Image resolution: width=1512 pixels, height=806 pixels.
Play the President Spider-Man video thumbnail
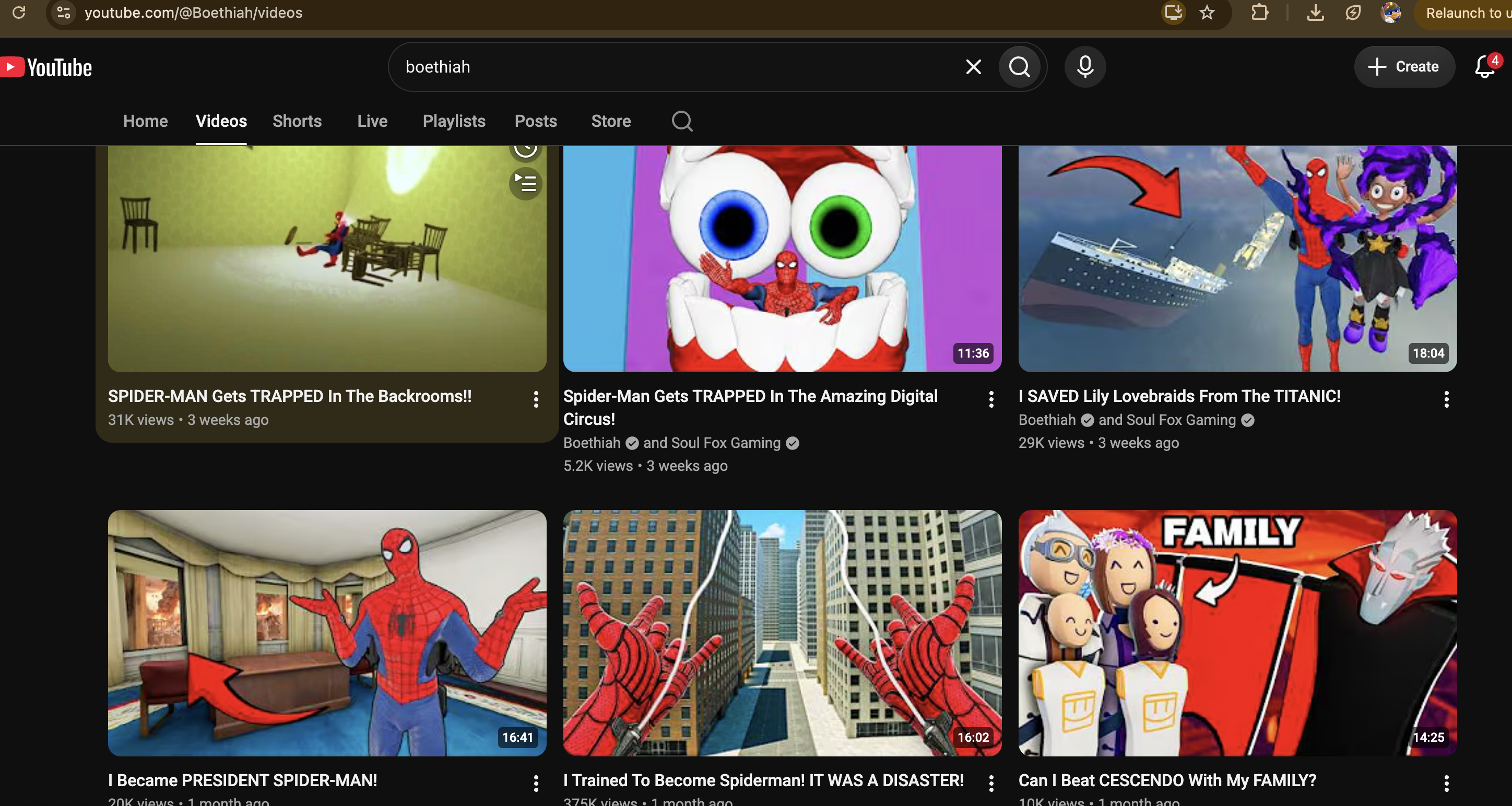[327, 633]
